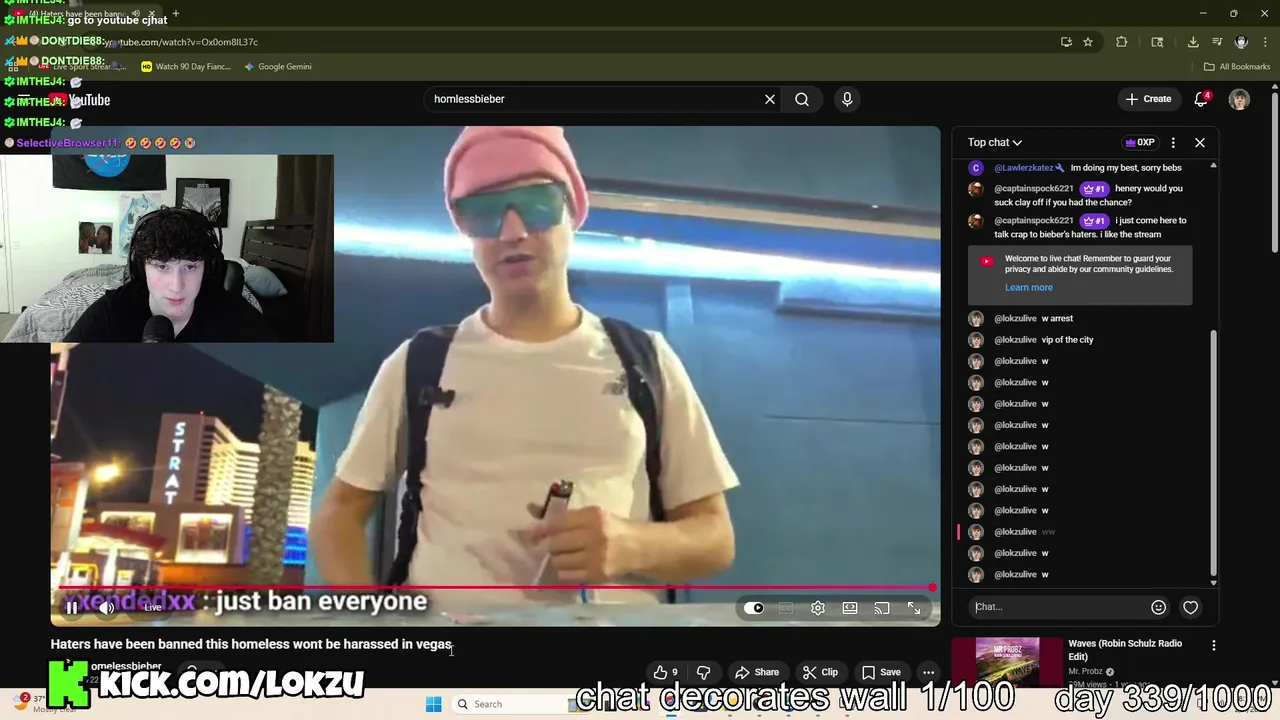Viewport: 1280px width, 720px height.
Task: Expand the Top chat dropdown
Action: [994, 142]
